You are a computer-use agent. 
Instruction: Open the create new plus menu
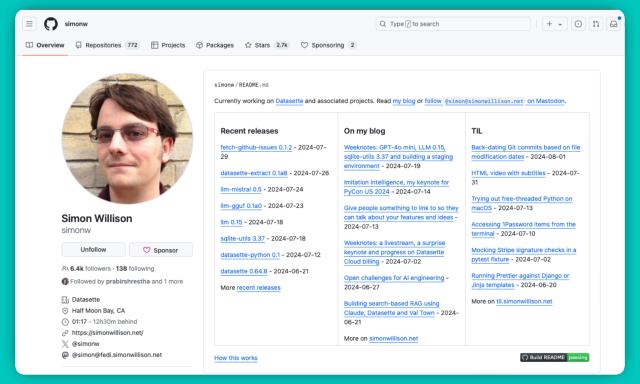pyautogui.click(x=554, y=24)
